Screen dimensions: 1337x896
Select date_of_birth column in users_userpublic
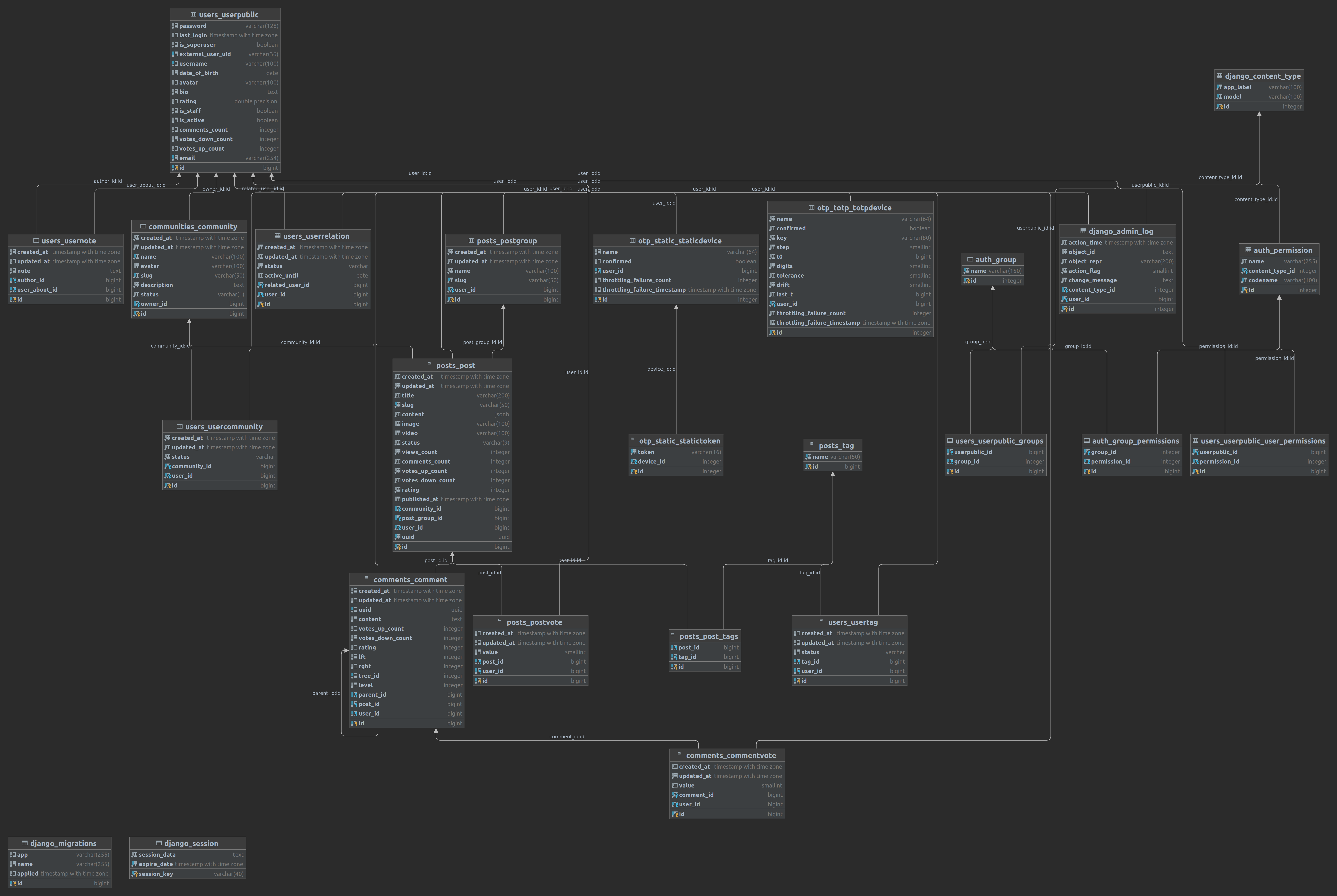click(225, 73)
